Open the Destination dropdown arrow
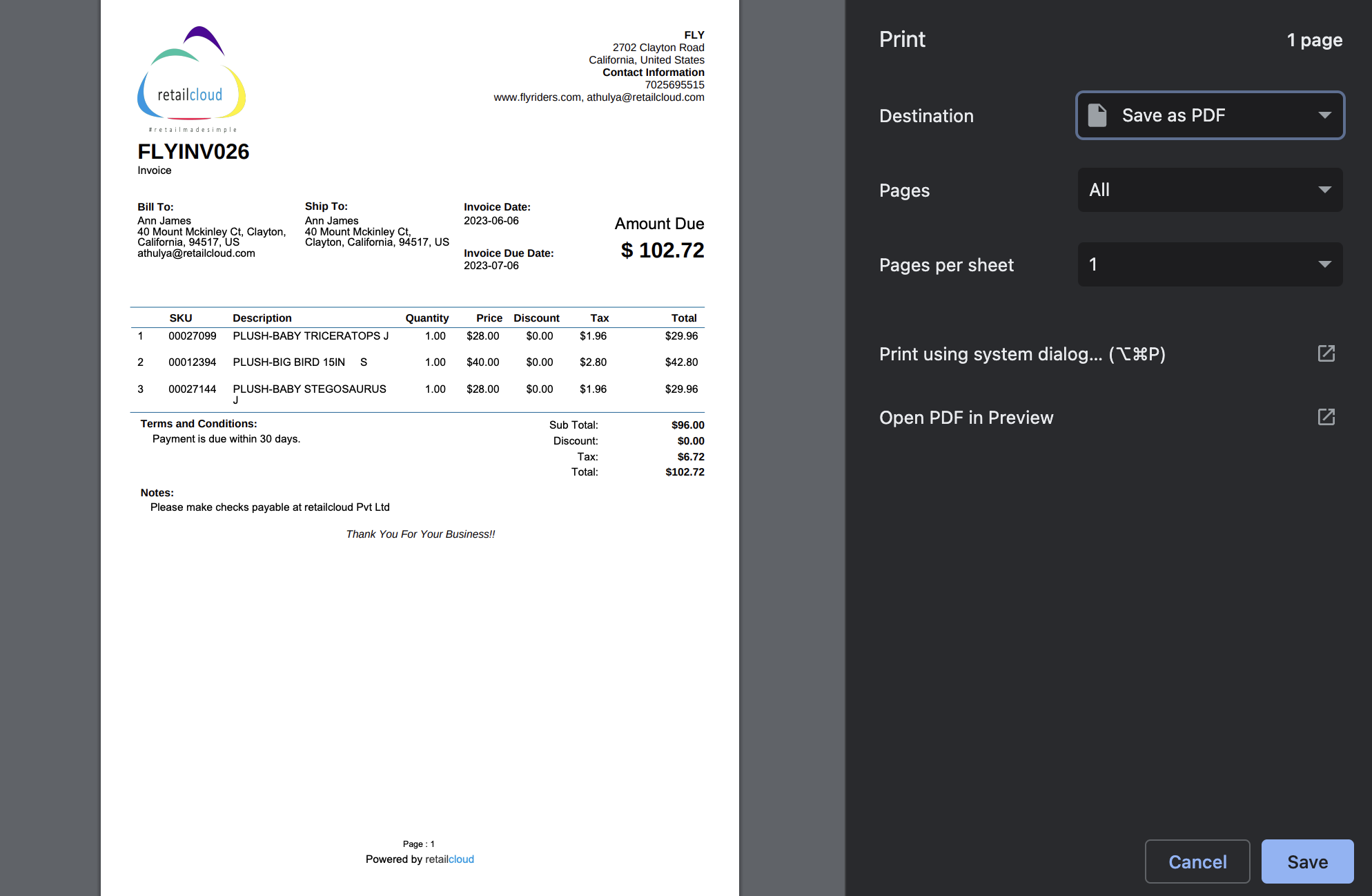The image size is (1372, 896). click(x=1324, y=115)
